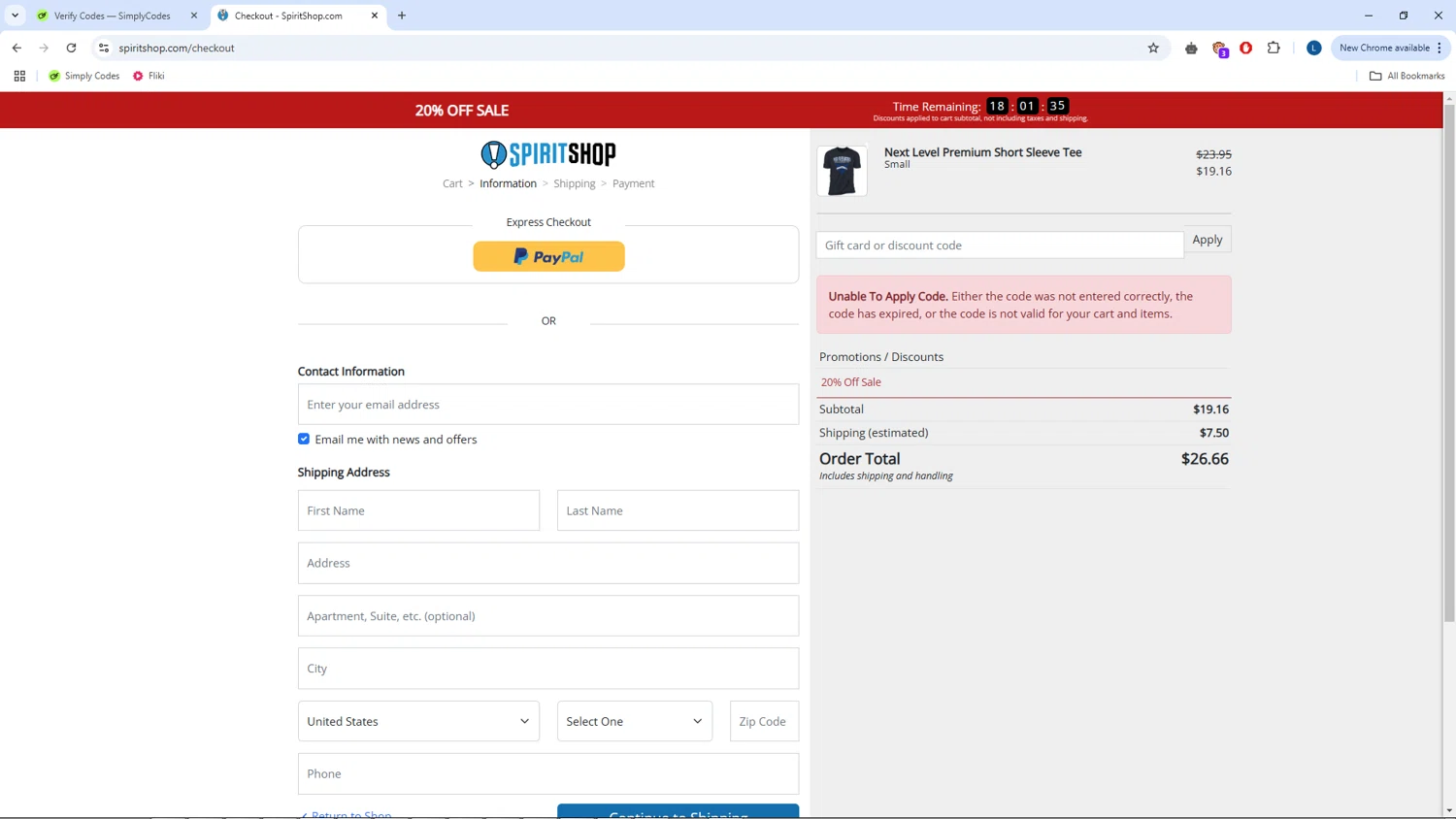Open a new browser tab

[x=402, y=16]
